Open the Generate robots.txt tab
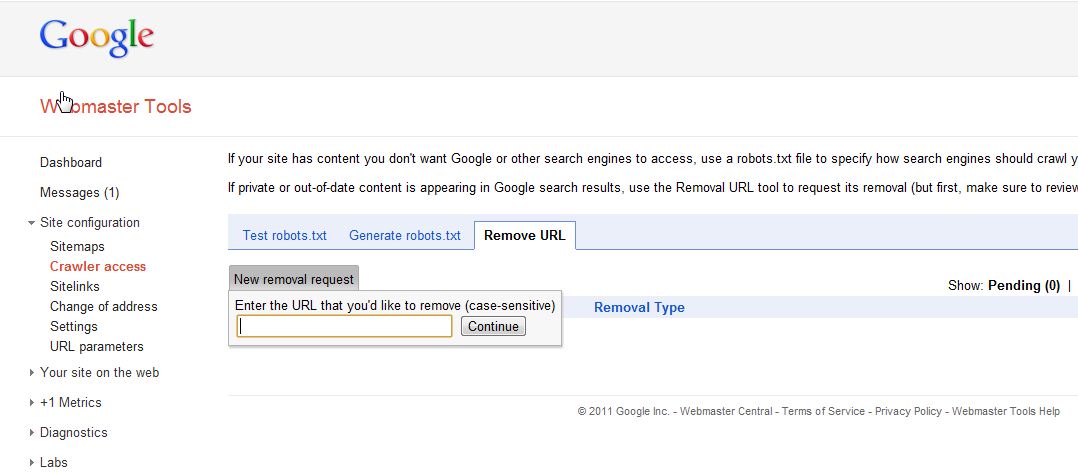This screenshot has width=1078, height=475. tap(405, 236)
